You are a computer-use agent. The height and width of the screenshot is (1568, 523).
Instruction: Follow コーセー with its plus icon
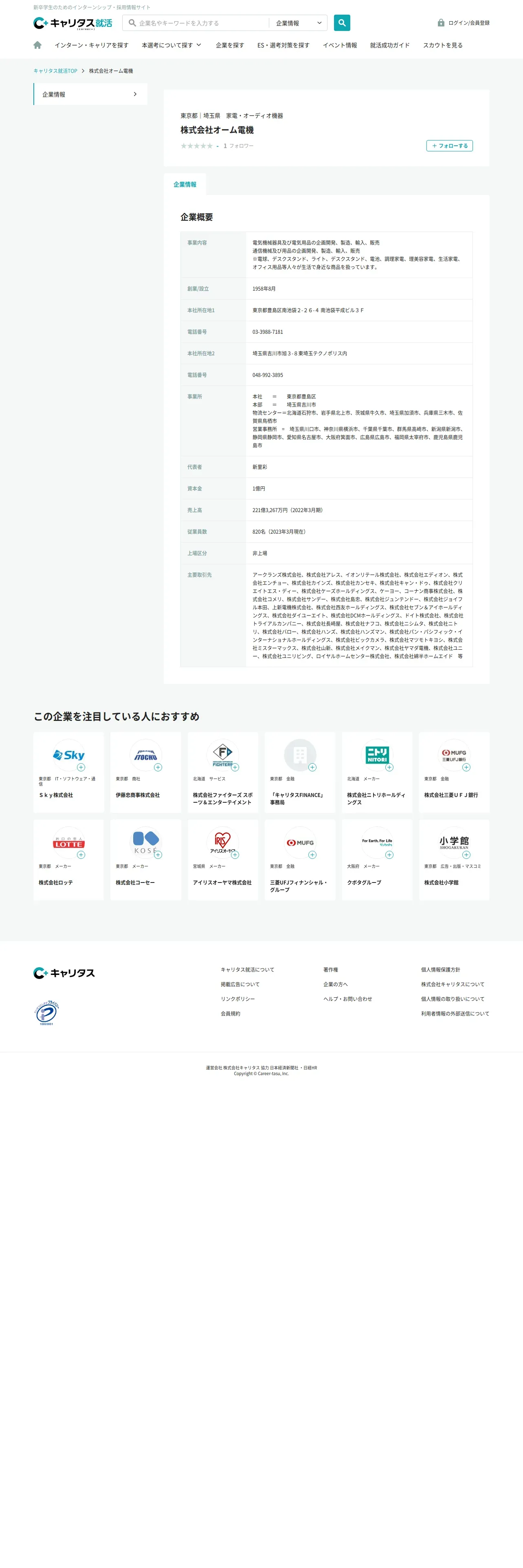pyautogui.click(x=158, y=855)
